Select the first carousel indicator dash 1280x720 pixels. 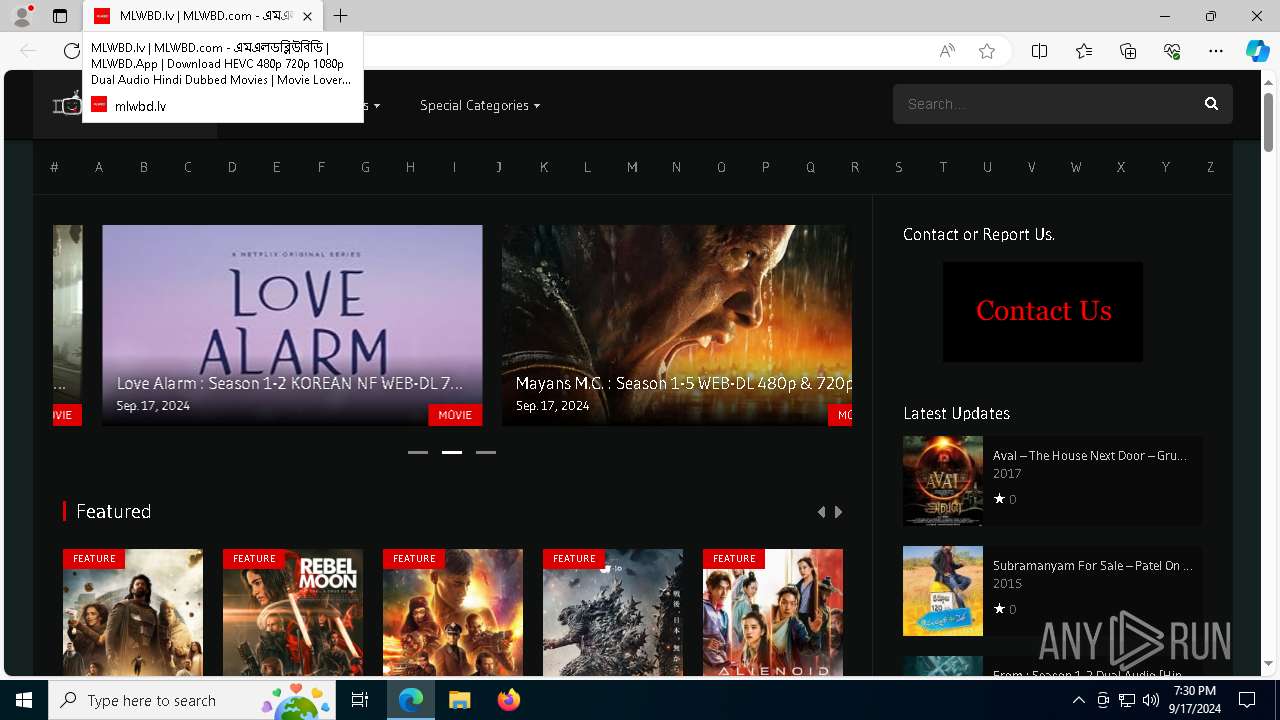click(x=418, y=452)
